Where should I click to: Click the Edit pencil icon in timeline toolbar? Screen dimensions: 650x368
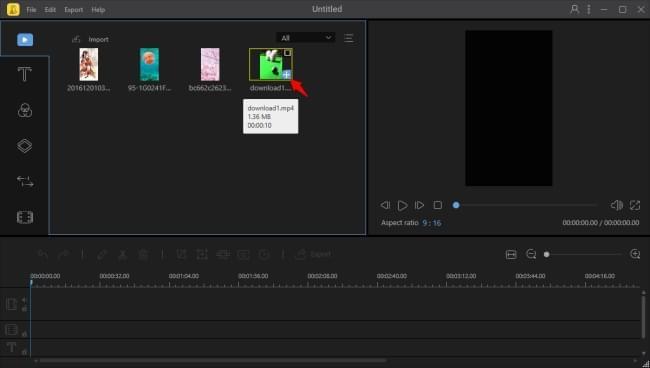102,254
